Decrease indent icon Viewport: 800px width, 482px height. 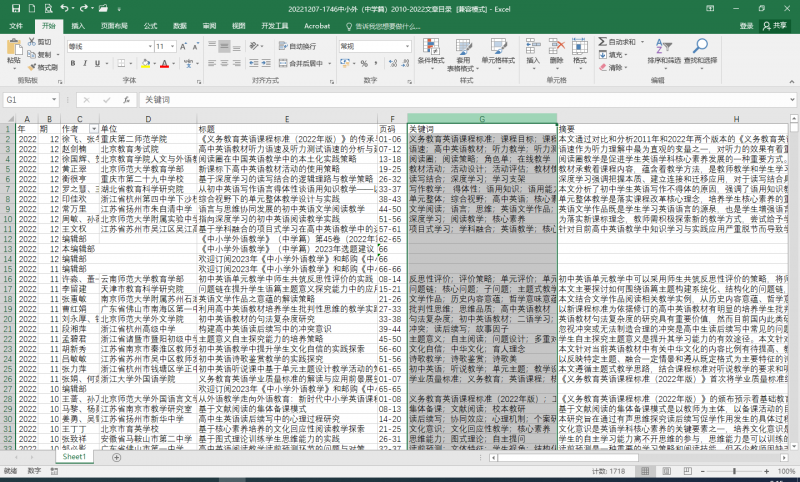254,63
